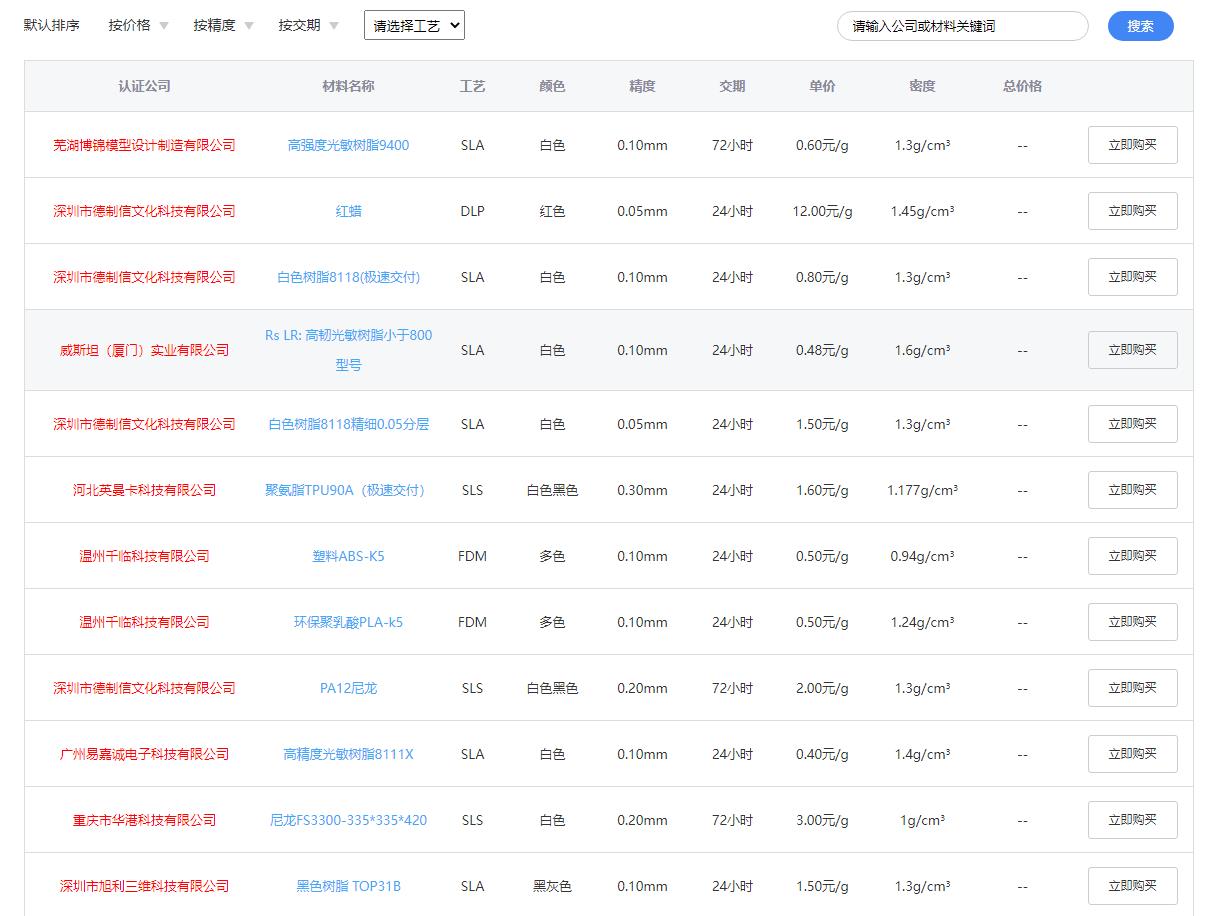Screen dimensions: 1215x916
Task: Sort by price using the 按价格 arrow
Action: tap(163, 26)
